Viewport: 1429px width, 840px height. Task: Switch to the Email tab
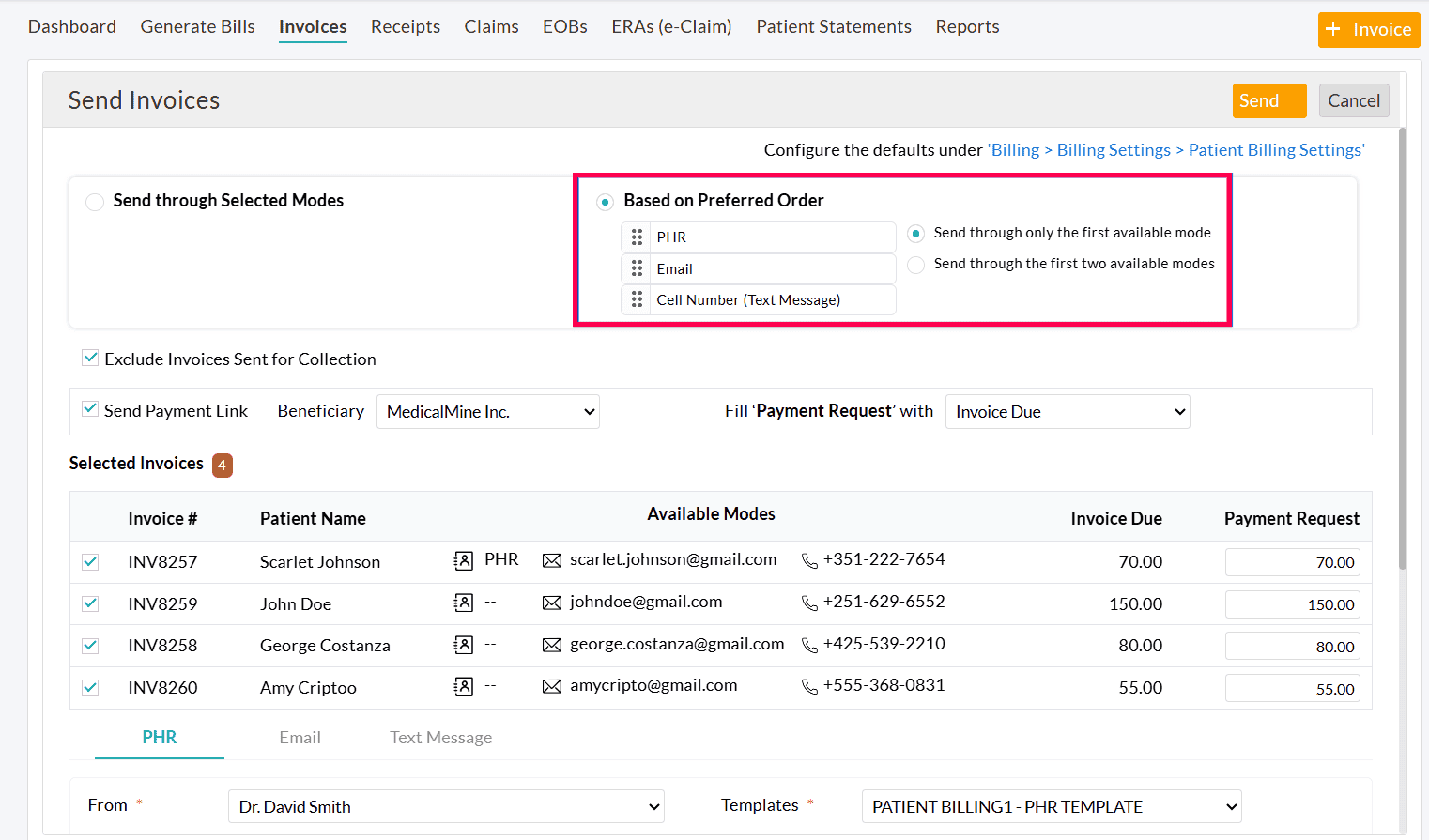tap(300, 737)
